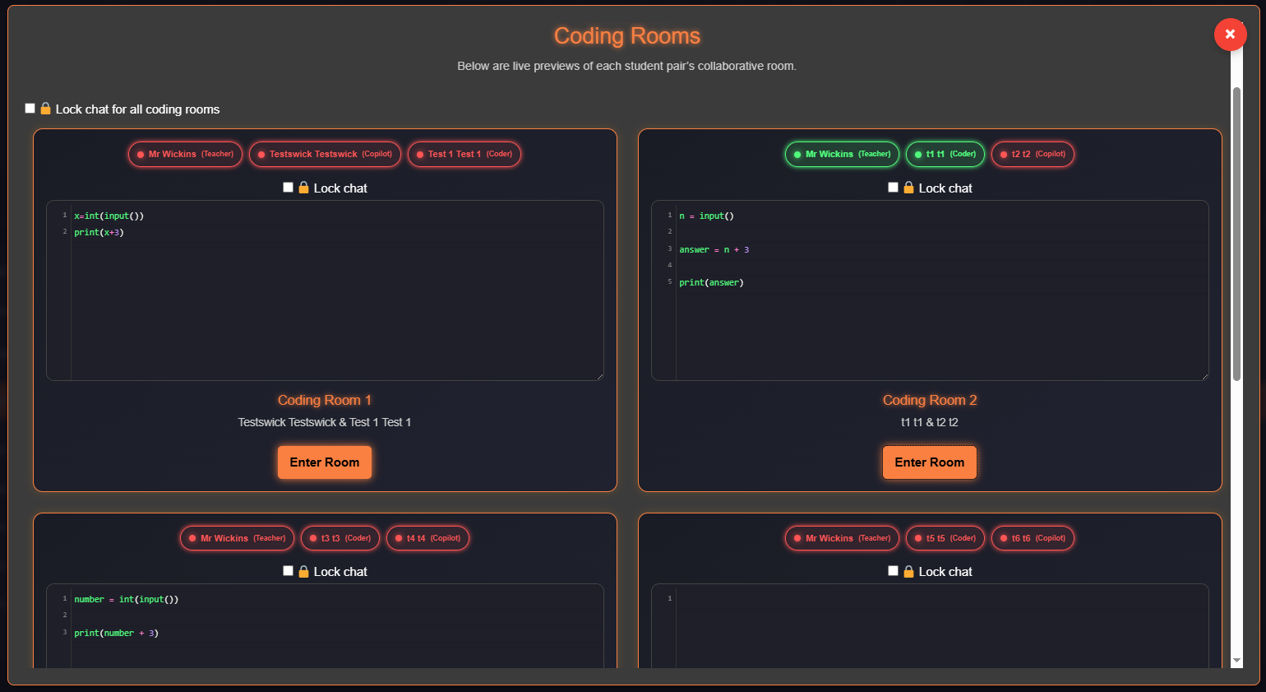
Task: Enable Lock chat for all coding rooms
Action: 30,108
